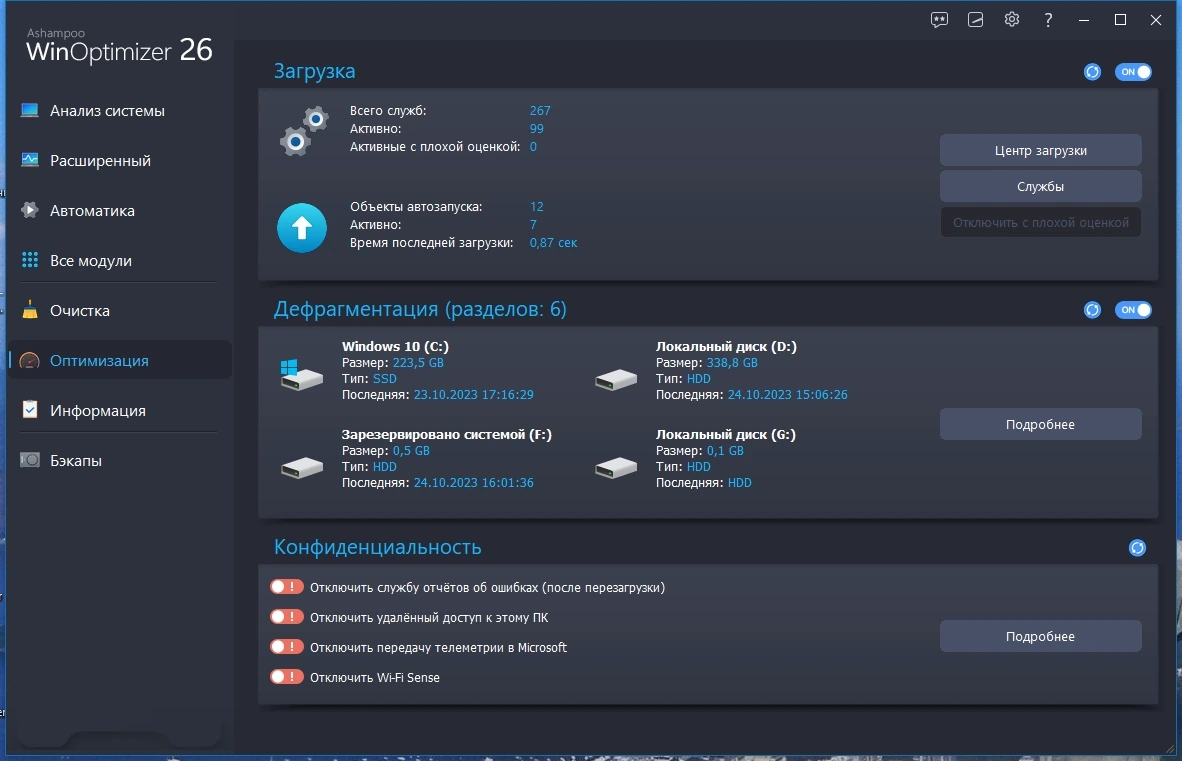The image size is (1182, 761).
Task: Click Локальный диск (D:) title
Action: pyautogui.click(x=726, y=346)
